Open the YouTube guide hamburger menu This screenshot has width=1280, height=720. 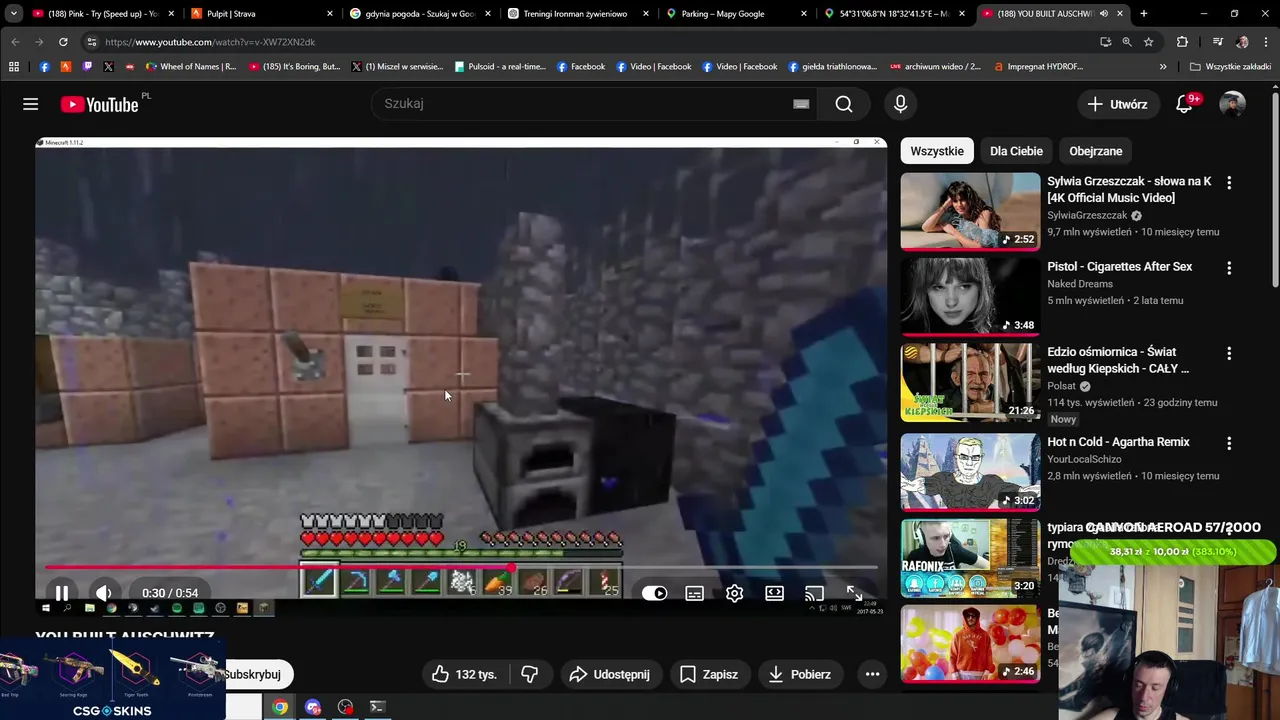pos(31,104)
